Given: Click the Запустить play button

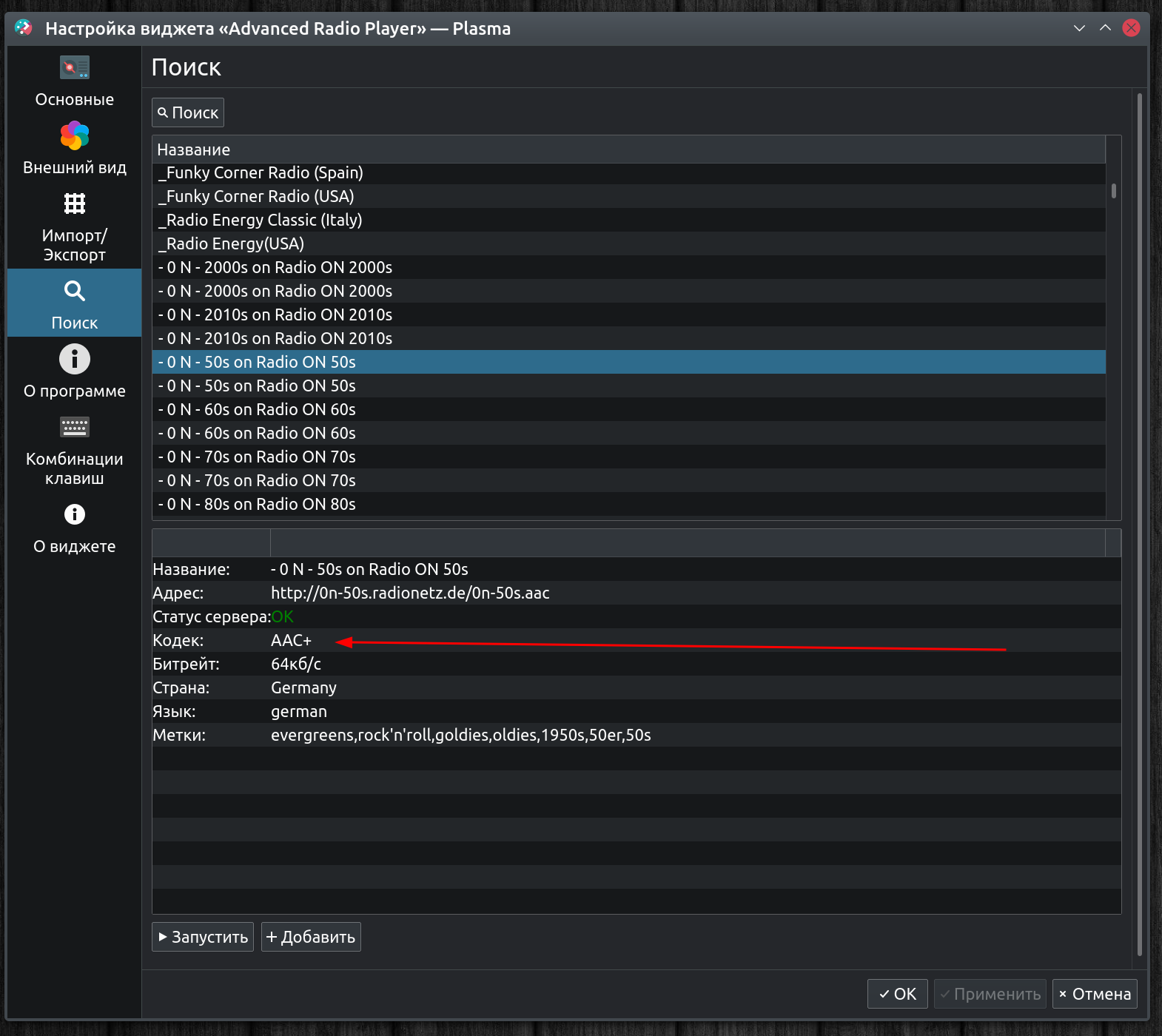Looking at the screenshot, I should tap(203, 937).
